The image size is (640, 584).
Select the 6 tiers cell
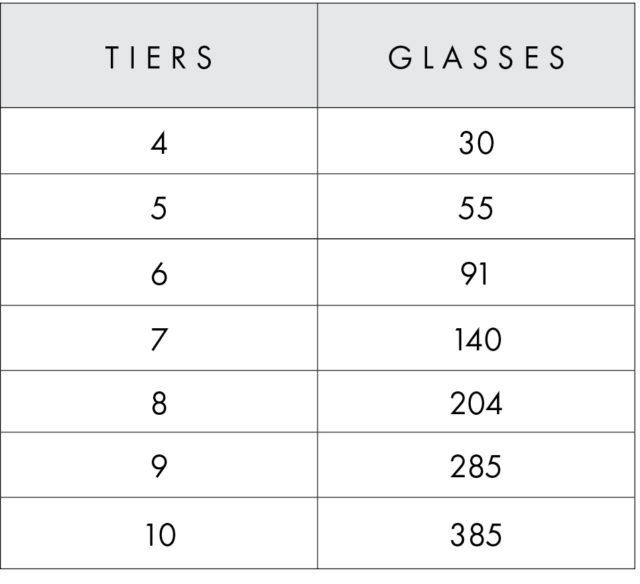click(x=159, y=274)
